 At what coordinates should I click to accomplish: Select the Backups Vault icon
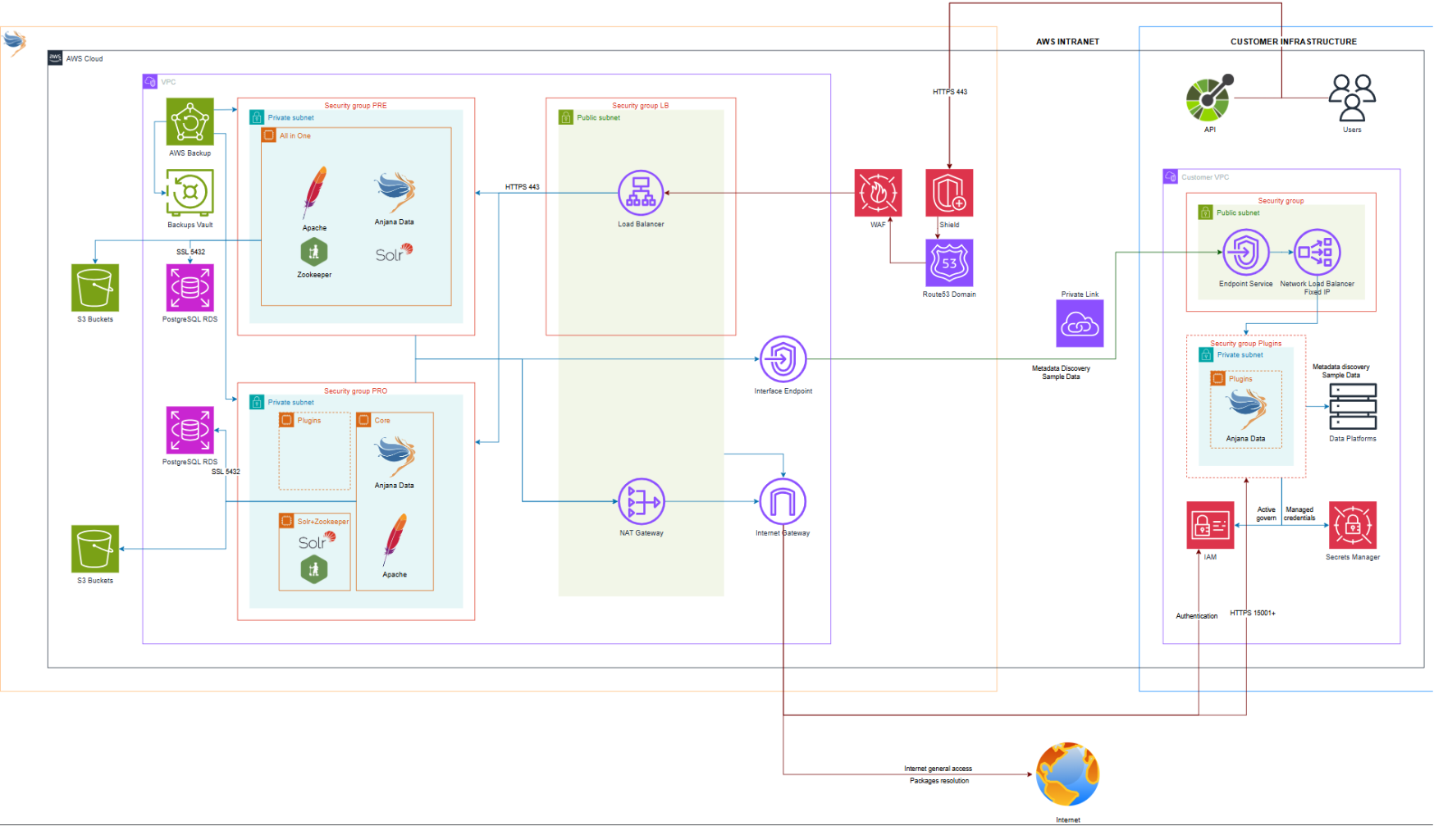(190, 193)
